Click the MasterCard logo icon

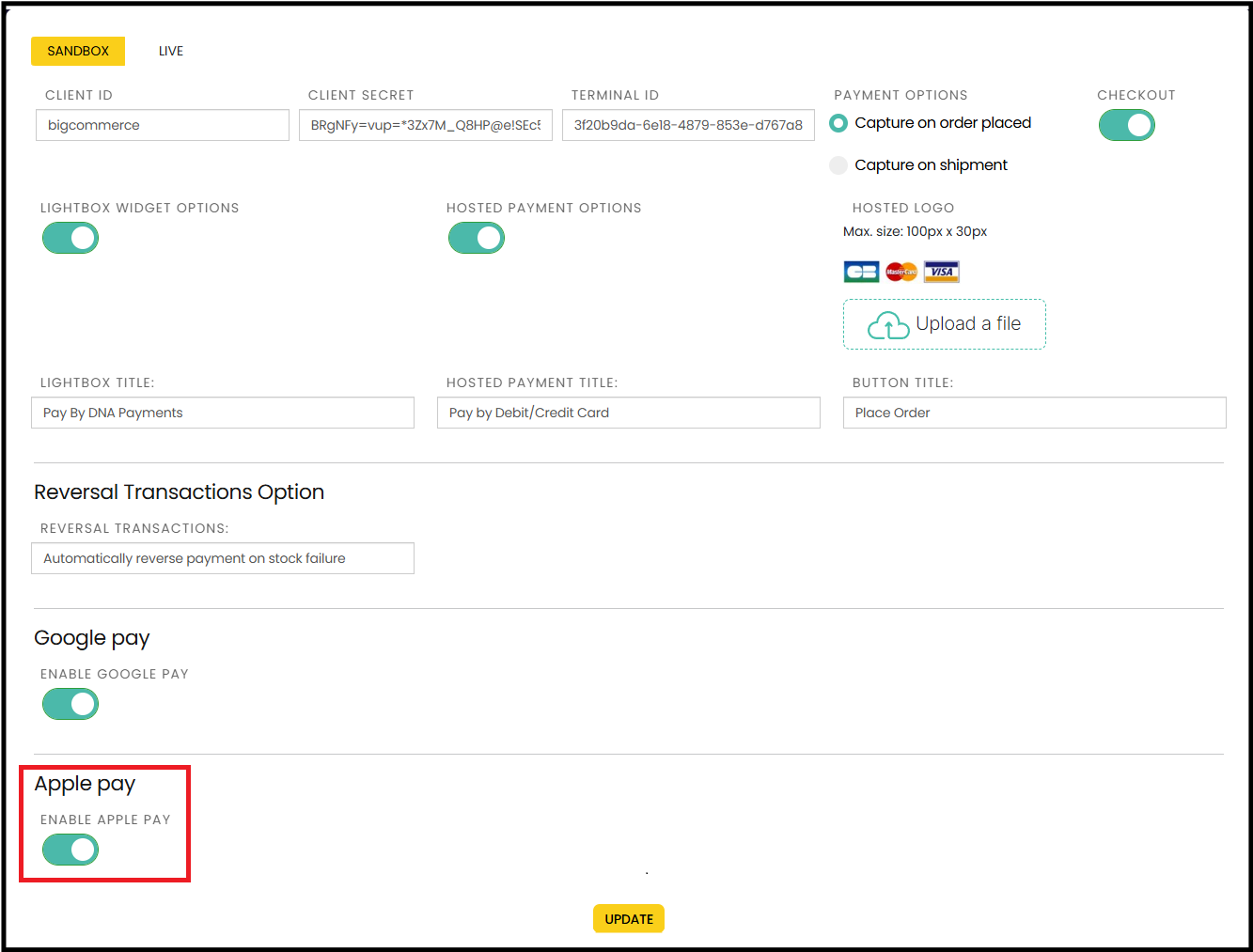901,273
